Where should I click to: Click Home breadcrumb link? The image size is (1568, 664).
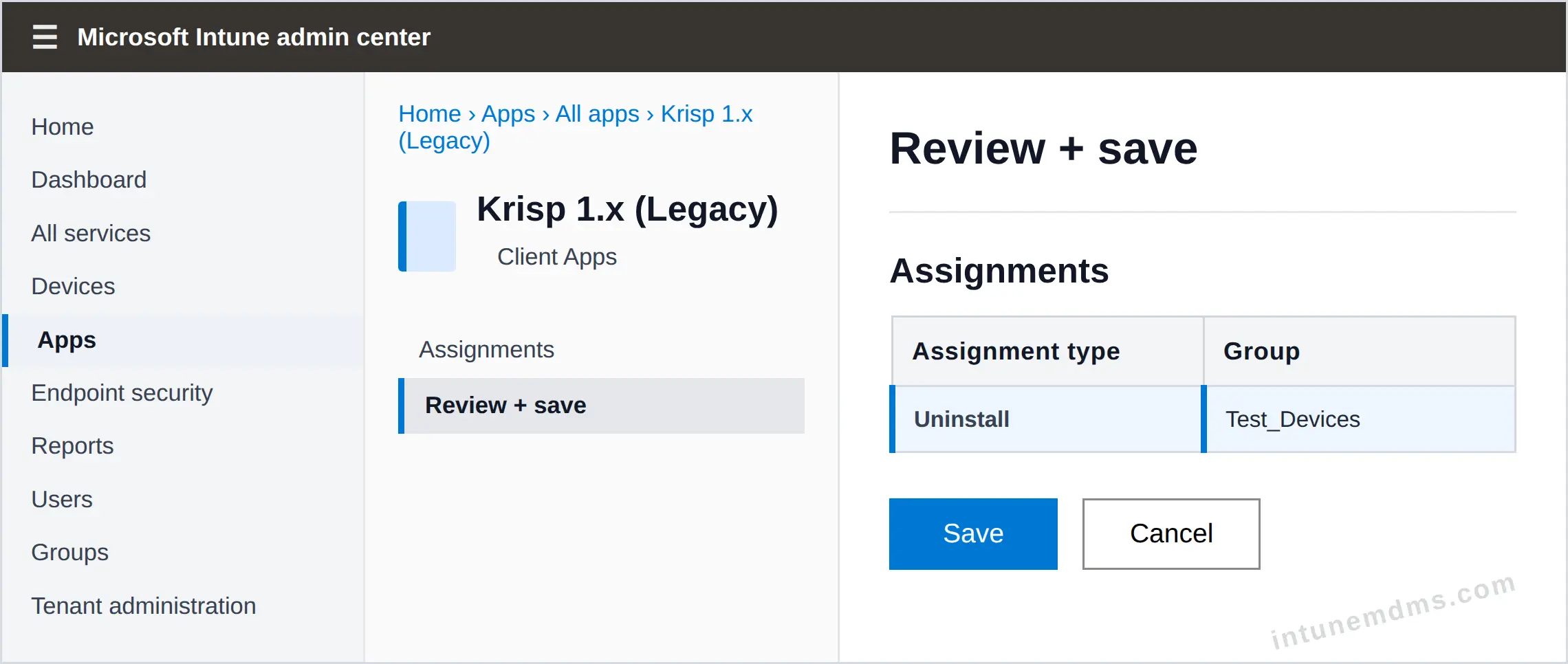tap(430, 113)
